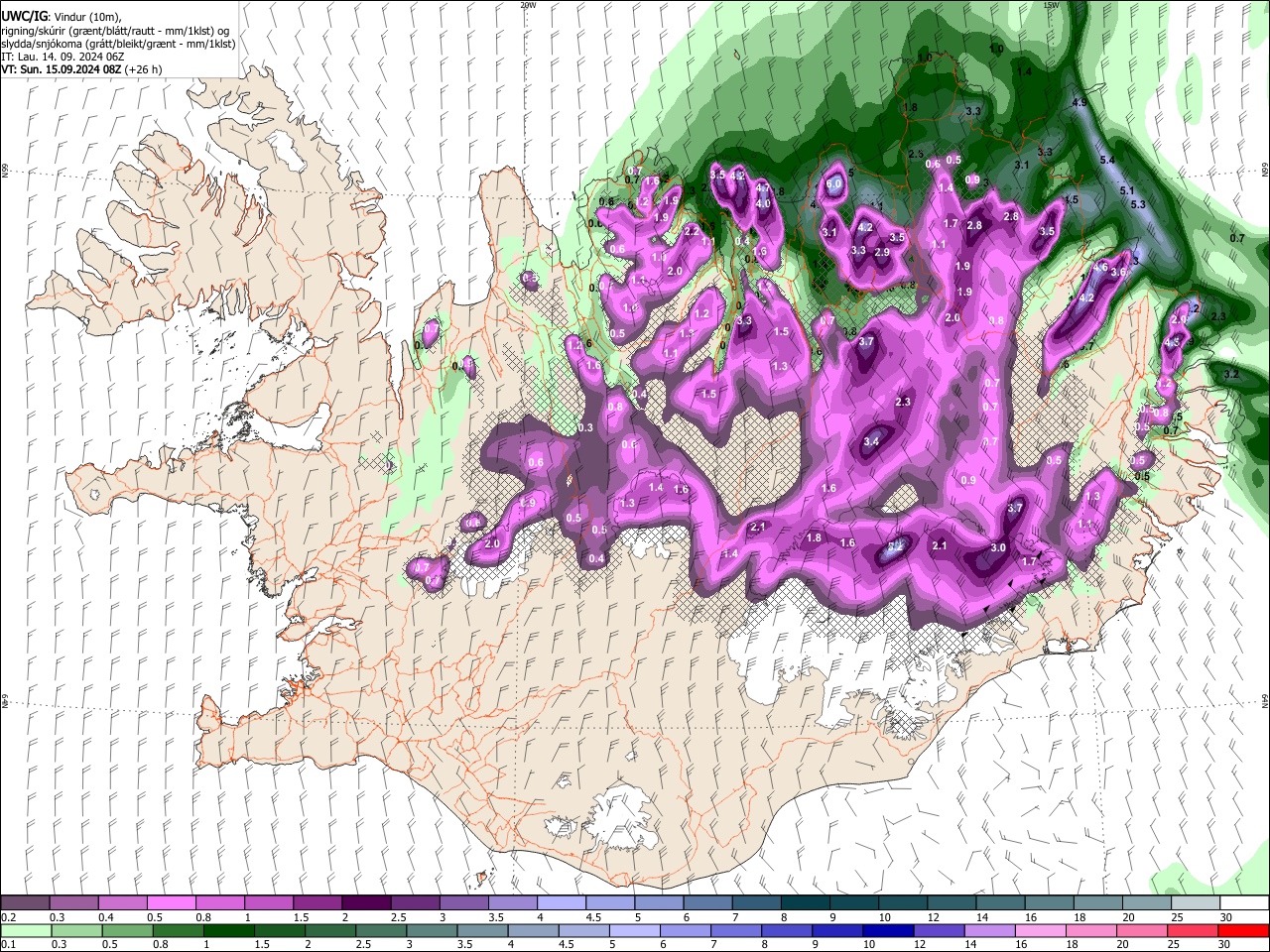The height and width of the screenshot is (952, 1270).
Task: Click the 'rigning/skúrir' legend description line
Action: point(115,31)
